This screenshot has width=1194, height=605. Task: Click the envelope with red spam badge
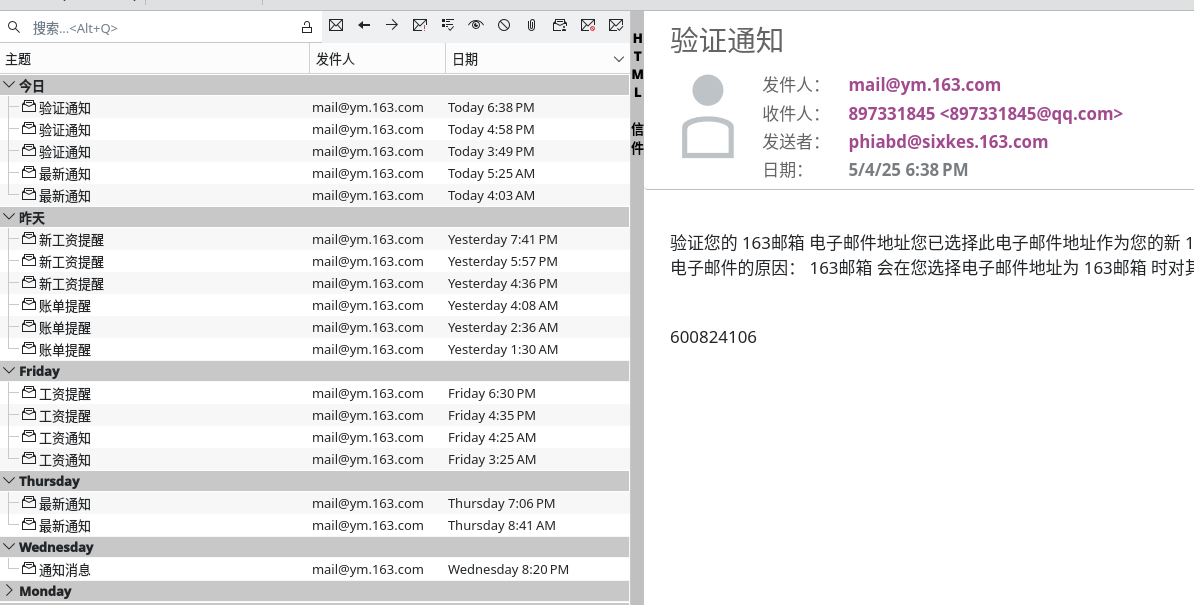(588, 25)
